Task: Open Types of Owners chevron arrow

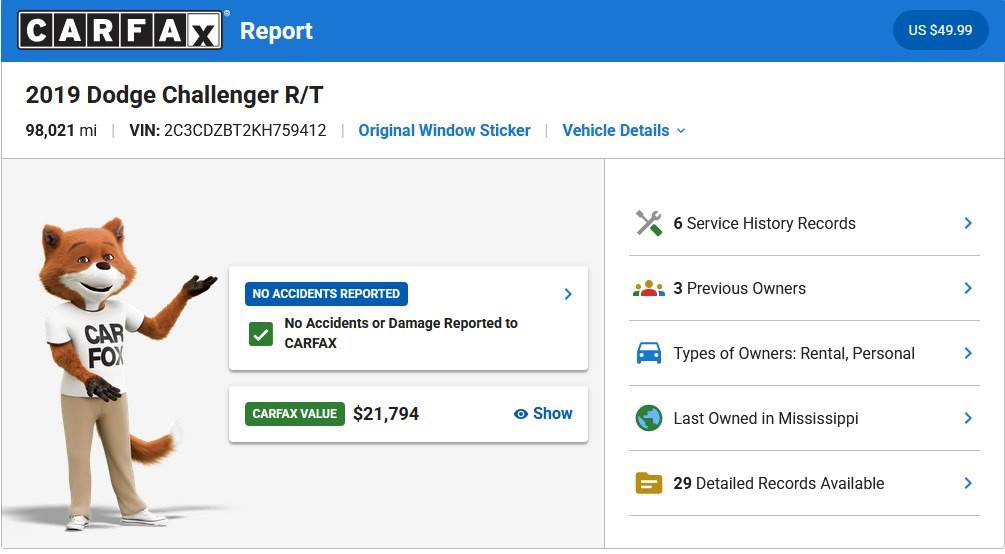Action: [968, 353]
